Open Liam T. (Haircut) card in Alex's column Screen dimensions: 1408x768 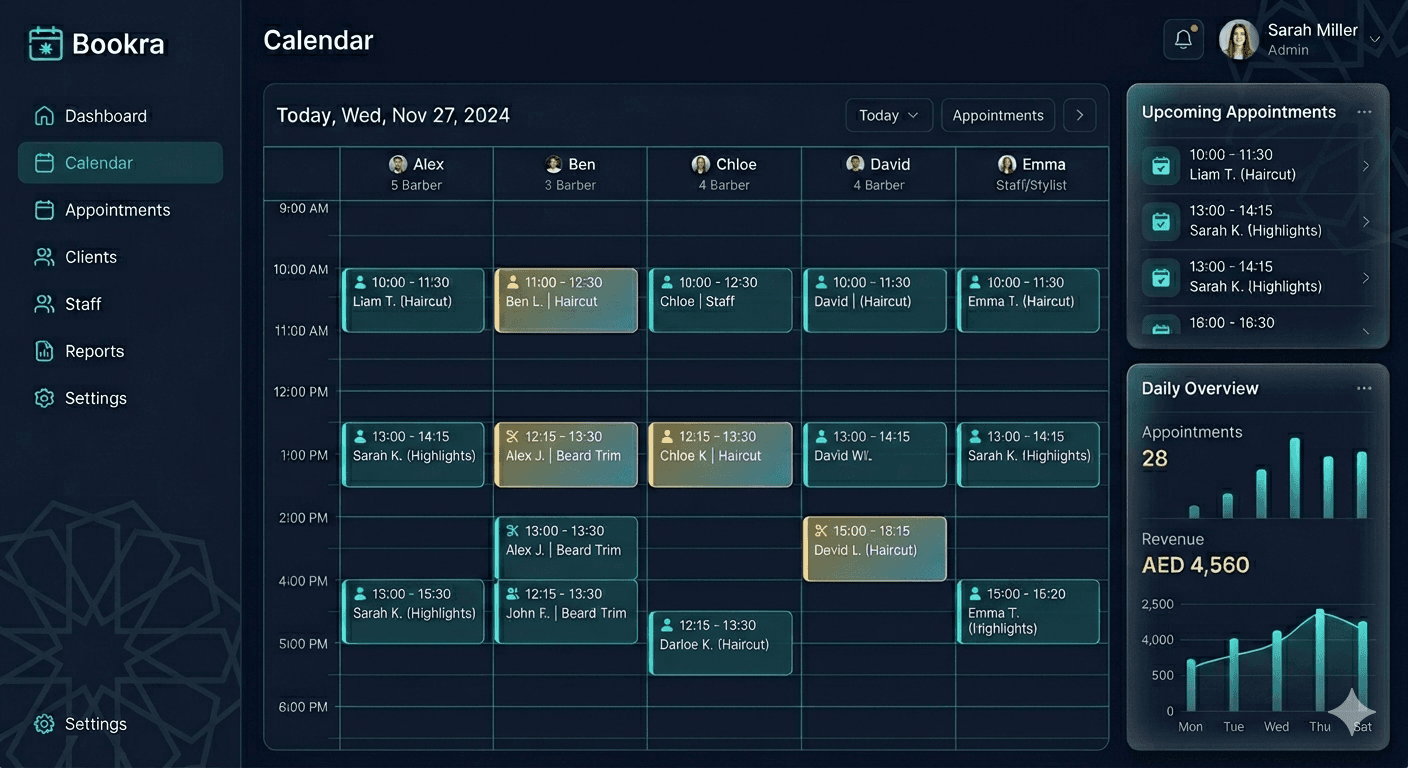coord(413,300)
